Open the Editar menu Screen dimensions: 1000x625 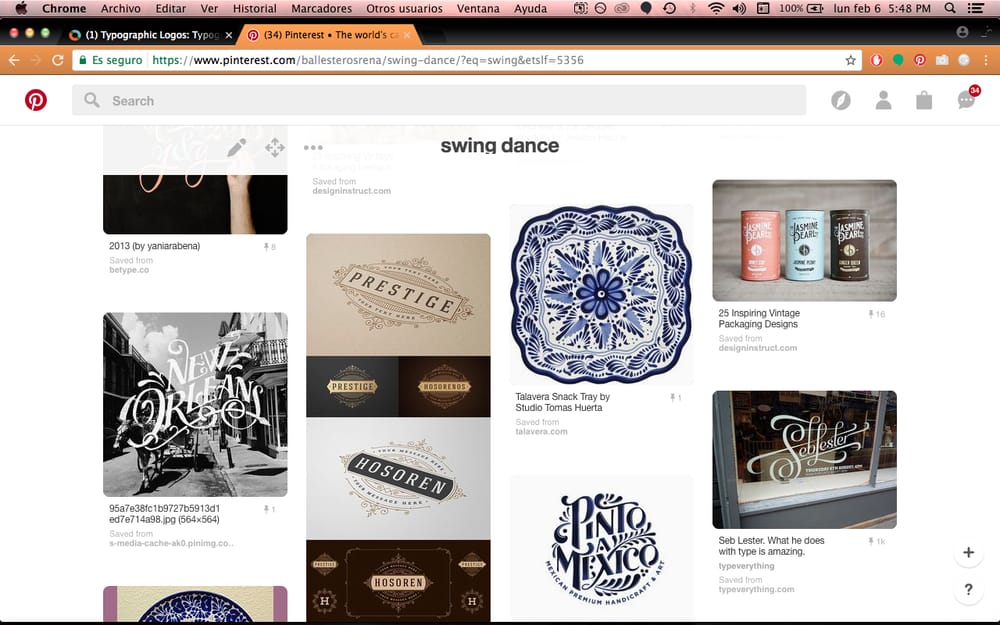click(x=171, y=8)
